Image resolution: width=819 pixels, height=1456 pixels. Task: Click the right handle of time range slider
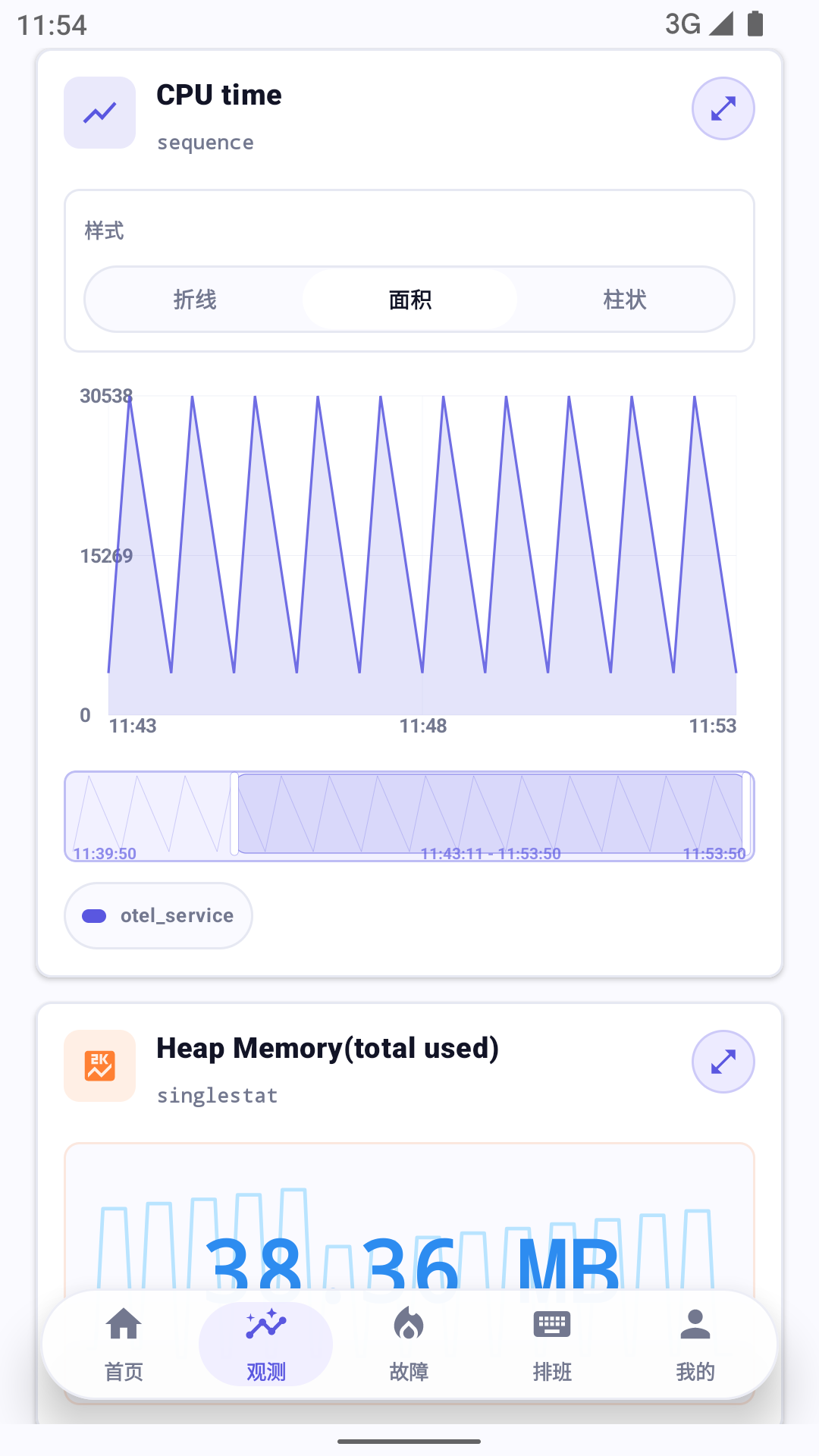746,815
